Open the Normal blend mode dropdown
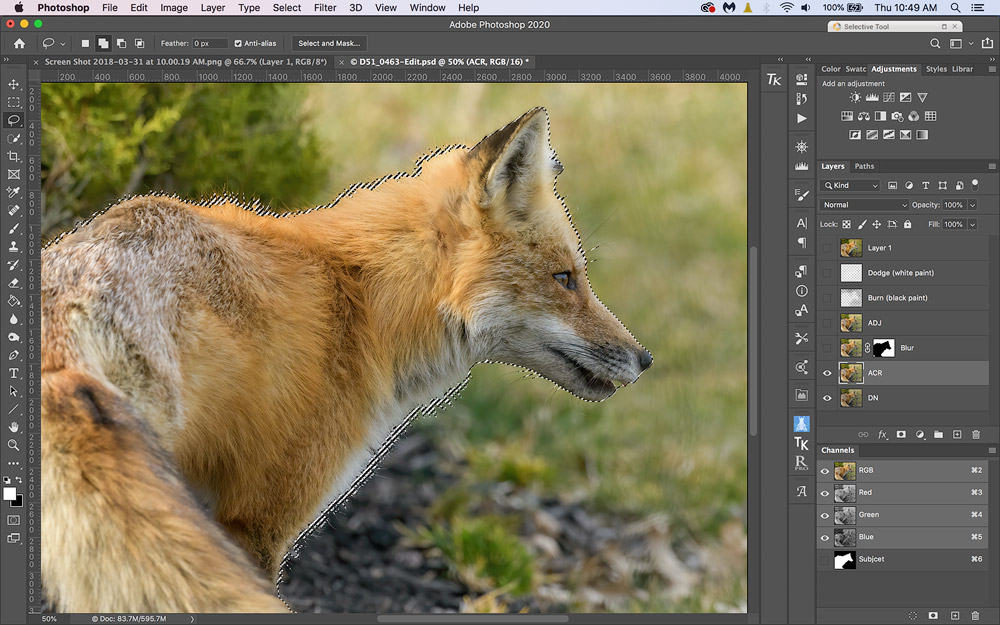This screenshot has height=625, width=1000. [x=862, y=205]
